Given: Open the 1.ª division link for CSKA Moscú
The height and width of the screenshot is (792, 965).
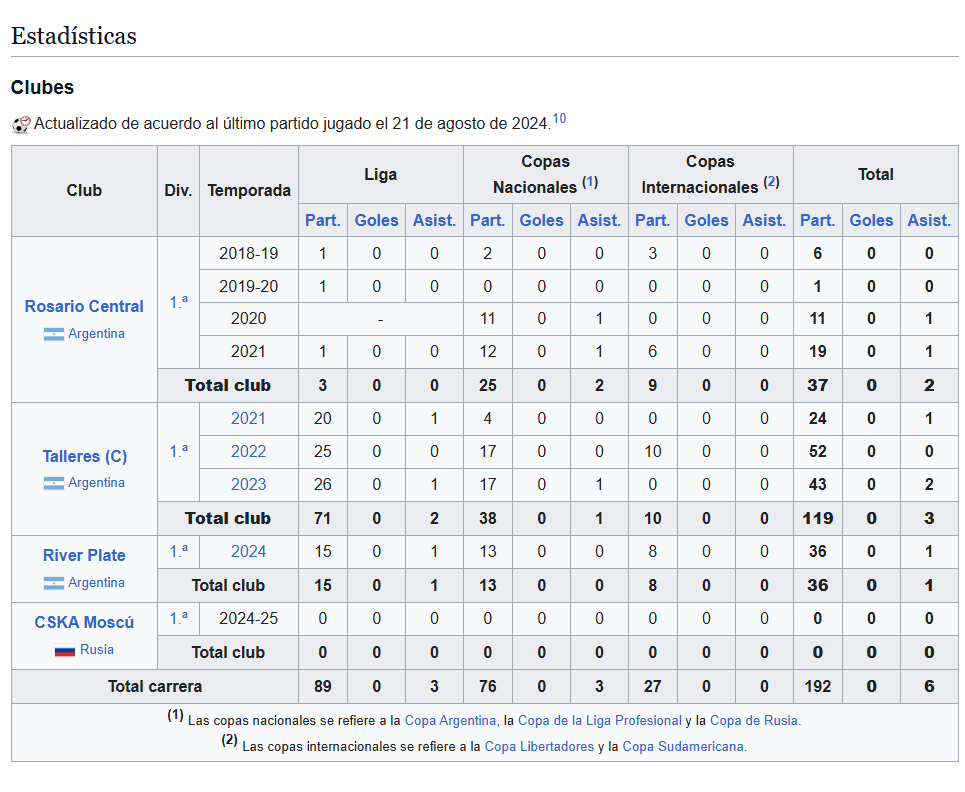Looking at the screenshot, I should 178,618.
